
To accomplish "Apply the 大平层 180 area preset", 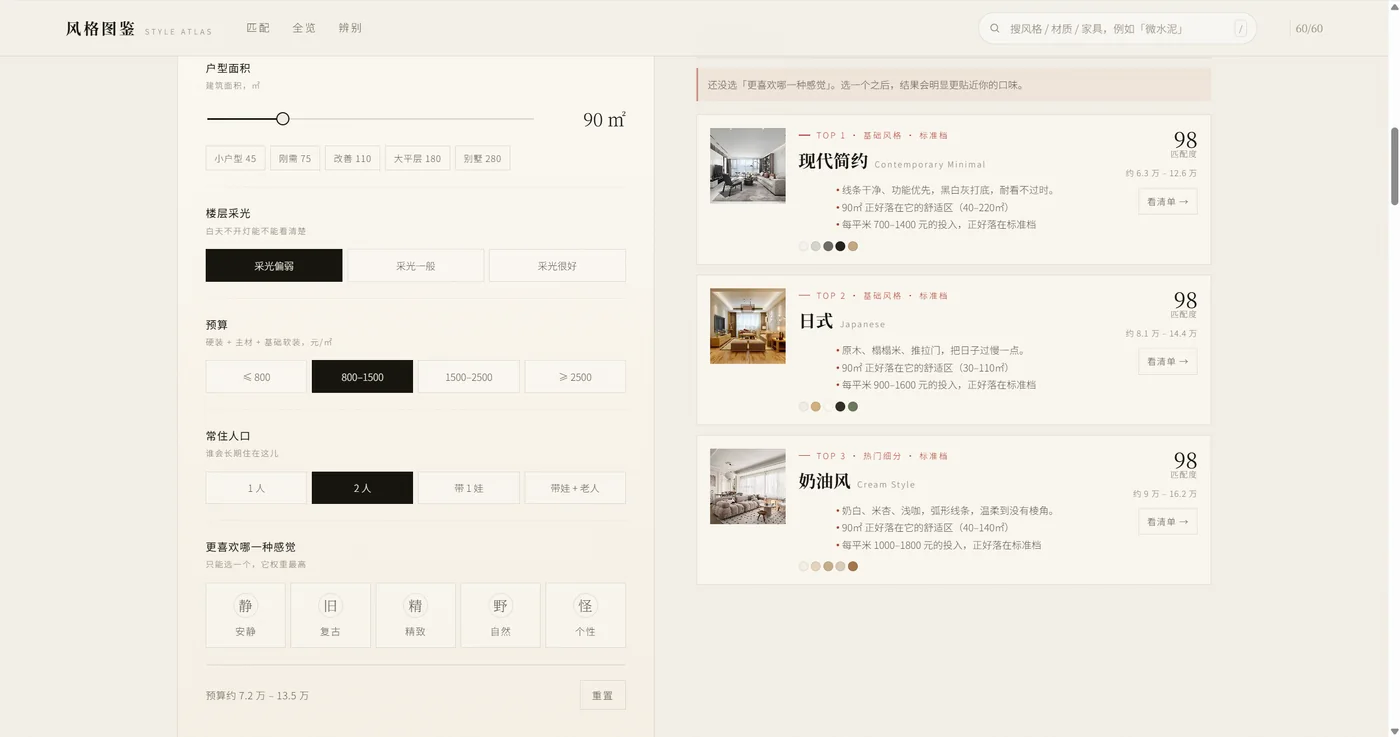I will tap(418, 158).
